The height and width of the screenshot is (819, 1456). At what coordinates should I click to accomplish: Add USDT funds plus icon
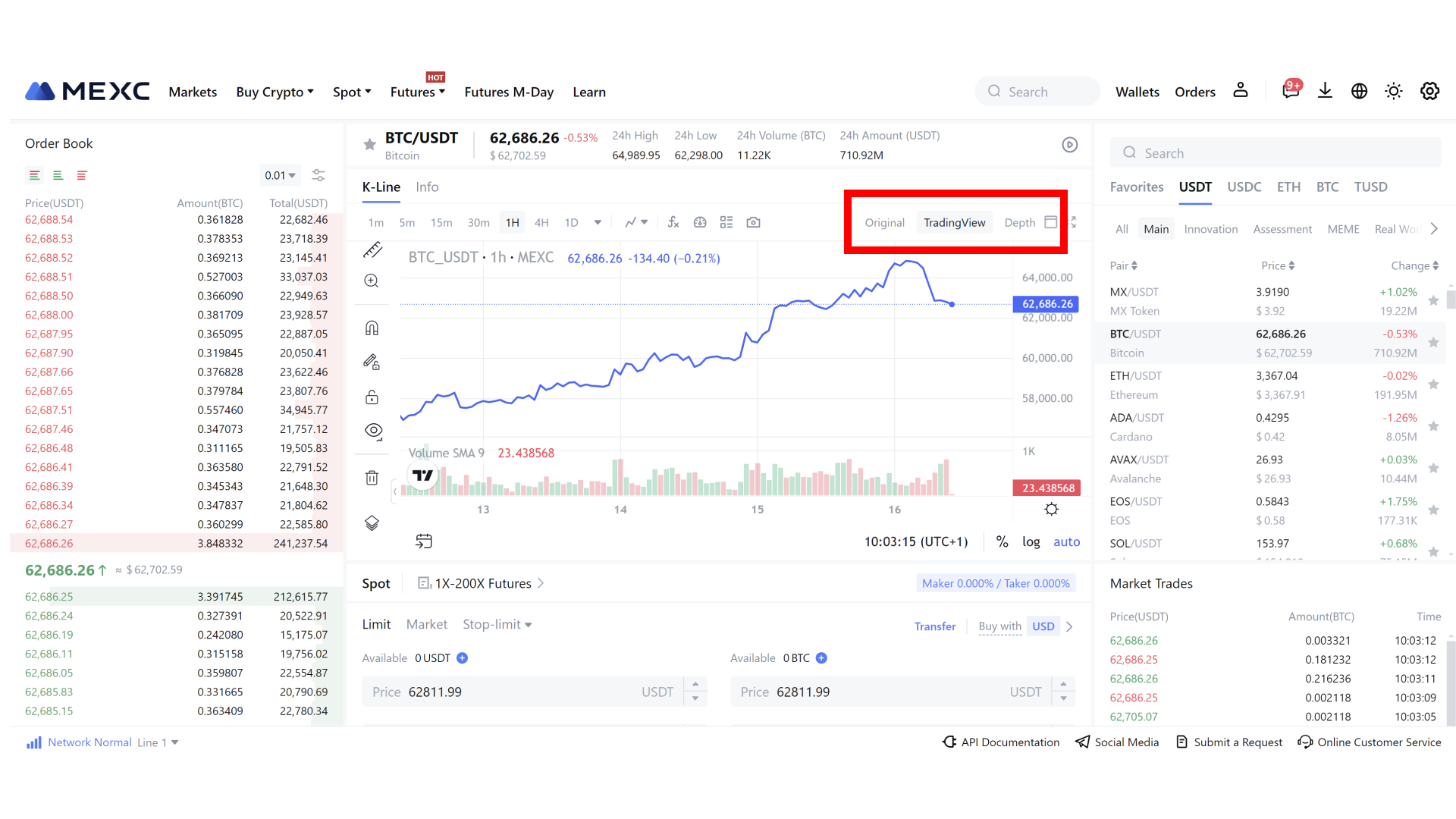tap(462, 658)
